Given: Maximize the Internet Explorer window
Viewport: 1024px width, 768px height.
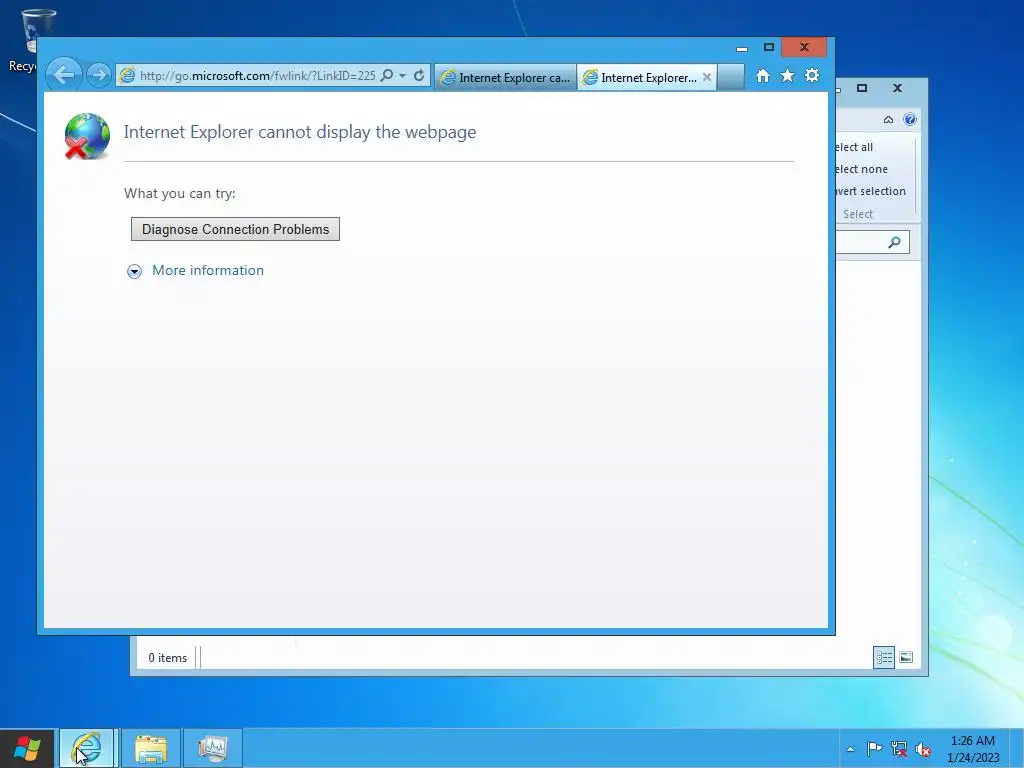Looking at the screenshot, I should (x=769, y=47).
